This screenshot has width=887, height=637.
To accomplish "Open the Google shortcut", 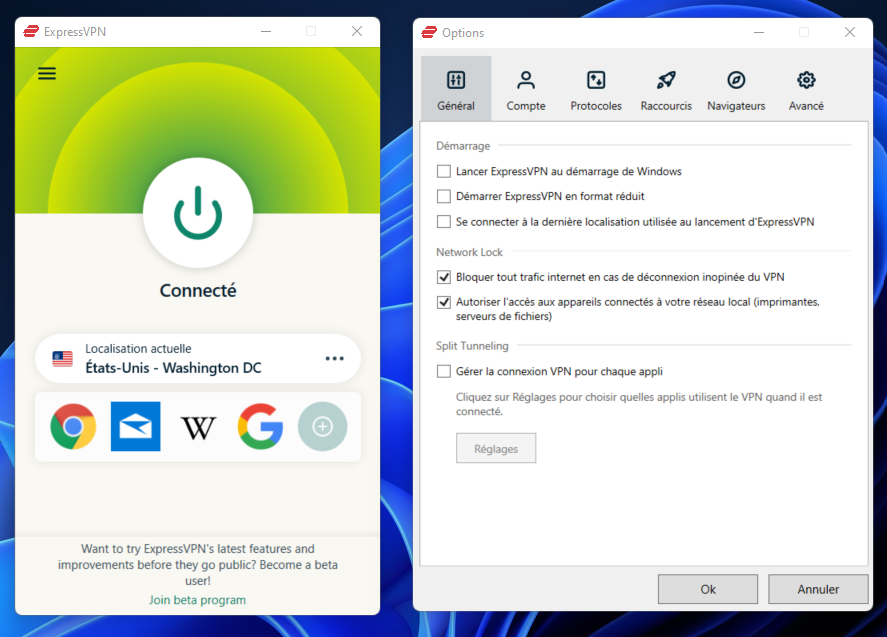I will click(260, 427).
